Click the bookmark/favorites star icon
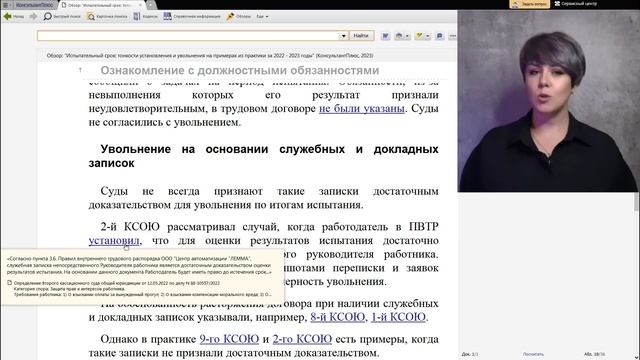640x360 pixels. [x=419, y=36]
